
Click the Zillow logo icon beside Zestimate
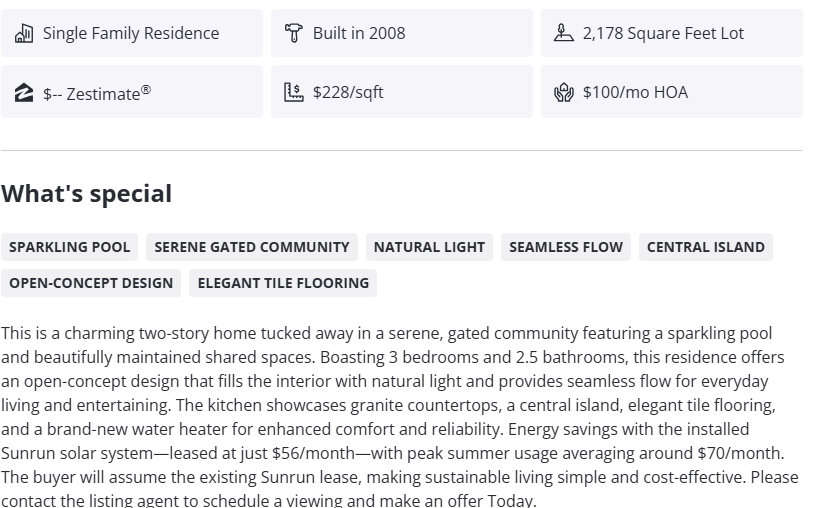(x=24, y=93)
